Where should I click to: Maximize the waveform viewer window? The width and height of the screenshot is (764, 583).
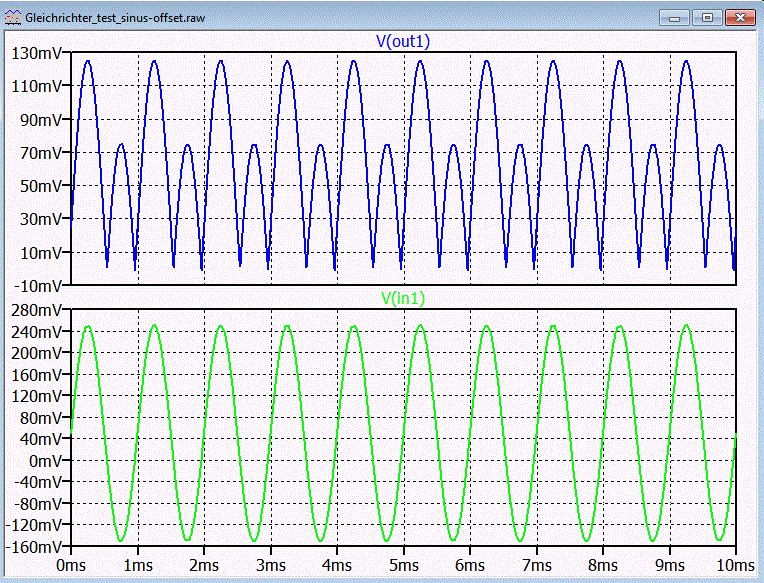707,18
